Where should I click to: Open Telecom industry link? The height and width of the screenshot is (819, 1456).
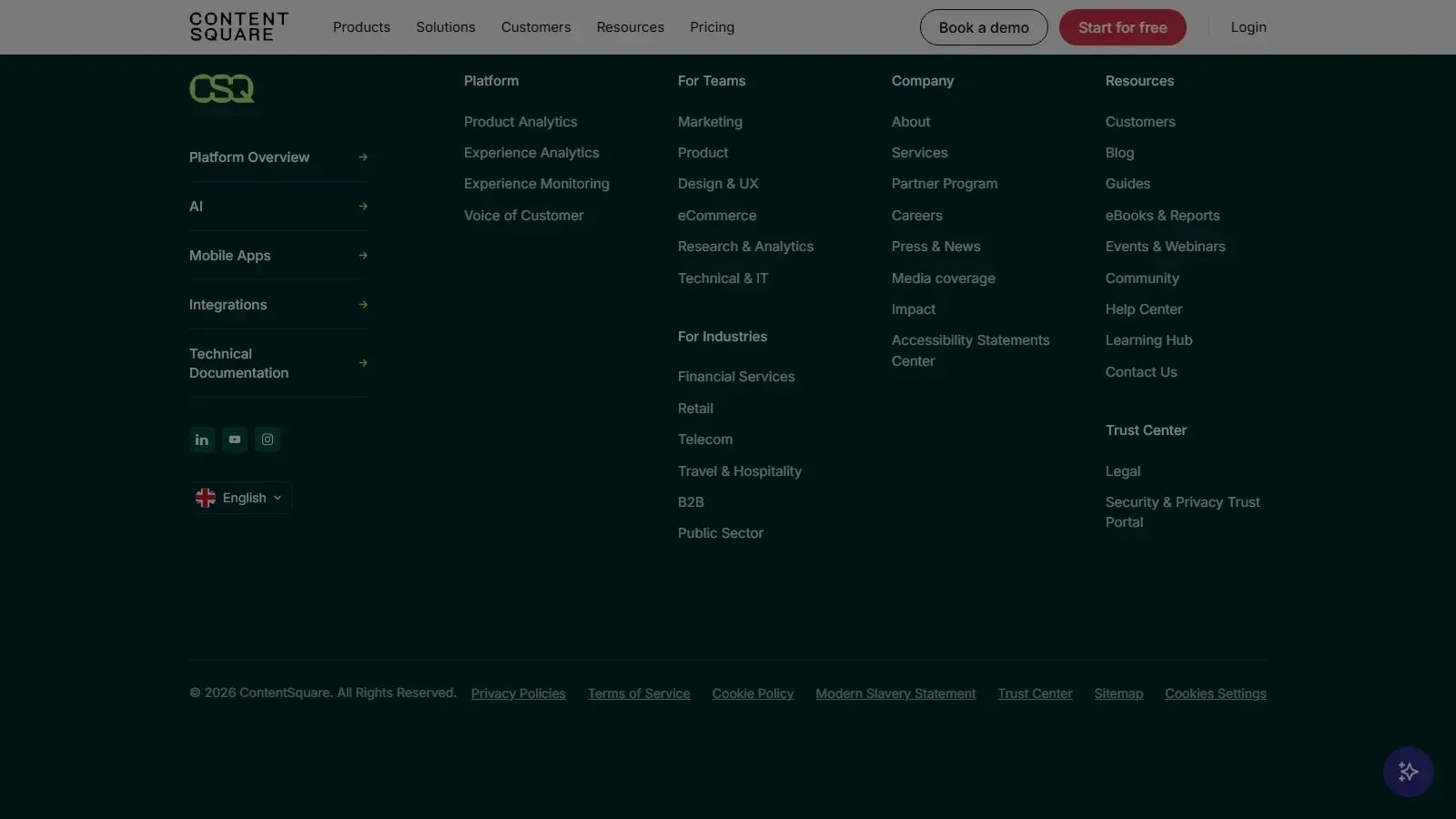click(x=705, y=440)
